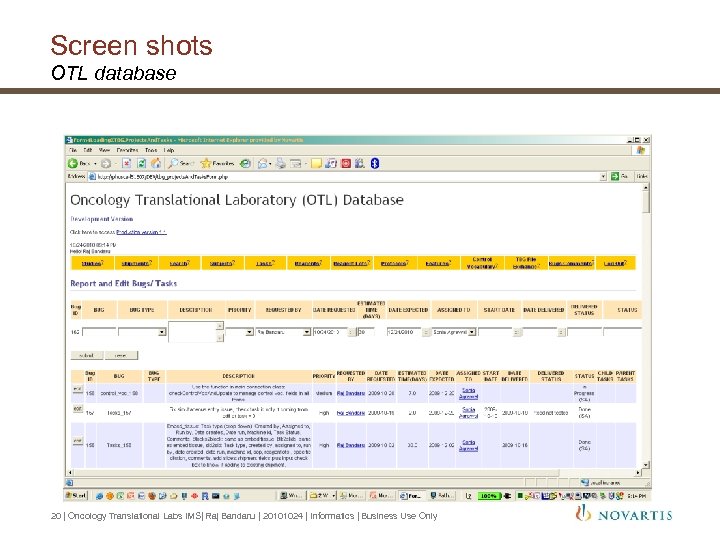The width and height of the screenshot is (720, 540).
Task: Click the green 100% battery tray indicator
Action: coord(489,496)
